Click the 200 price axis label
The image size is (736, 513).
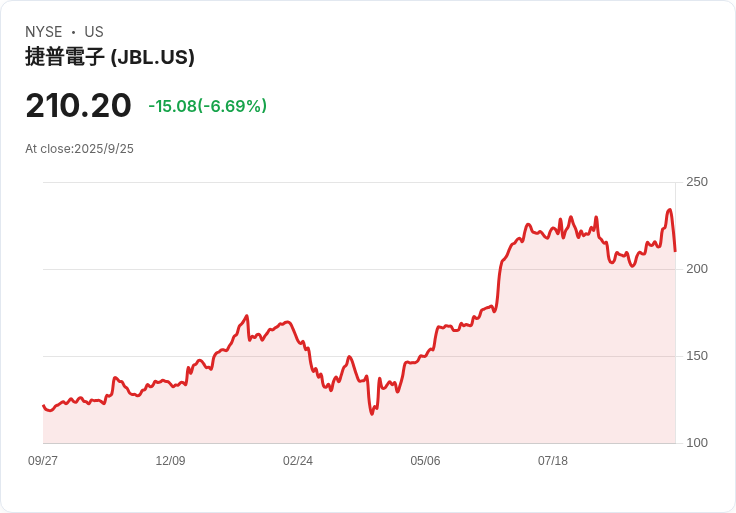point(697,269)
